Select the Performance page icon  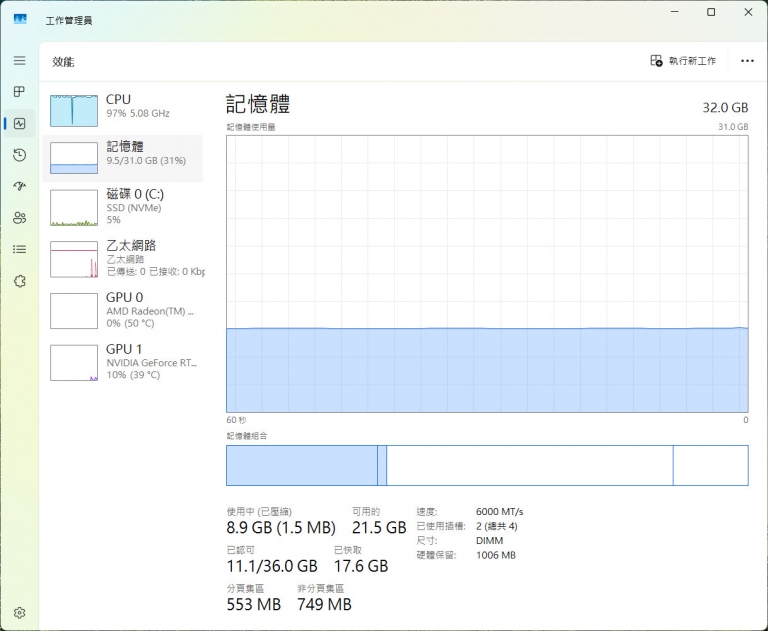pyautogui.click(x=19, y=124)
